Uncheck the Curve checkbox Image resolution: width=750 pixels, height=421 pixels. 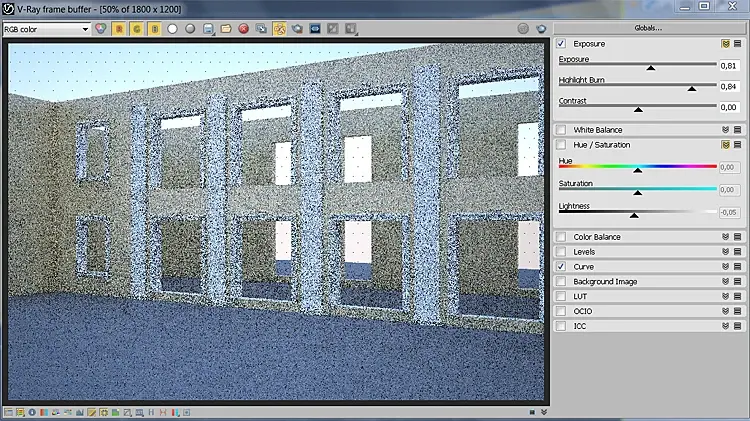pyautogui.click(x=561, y=266)
